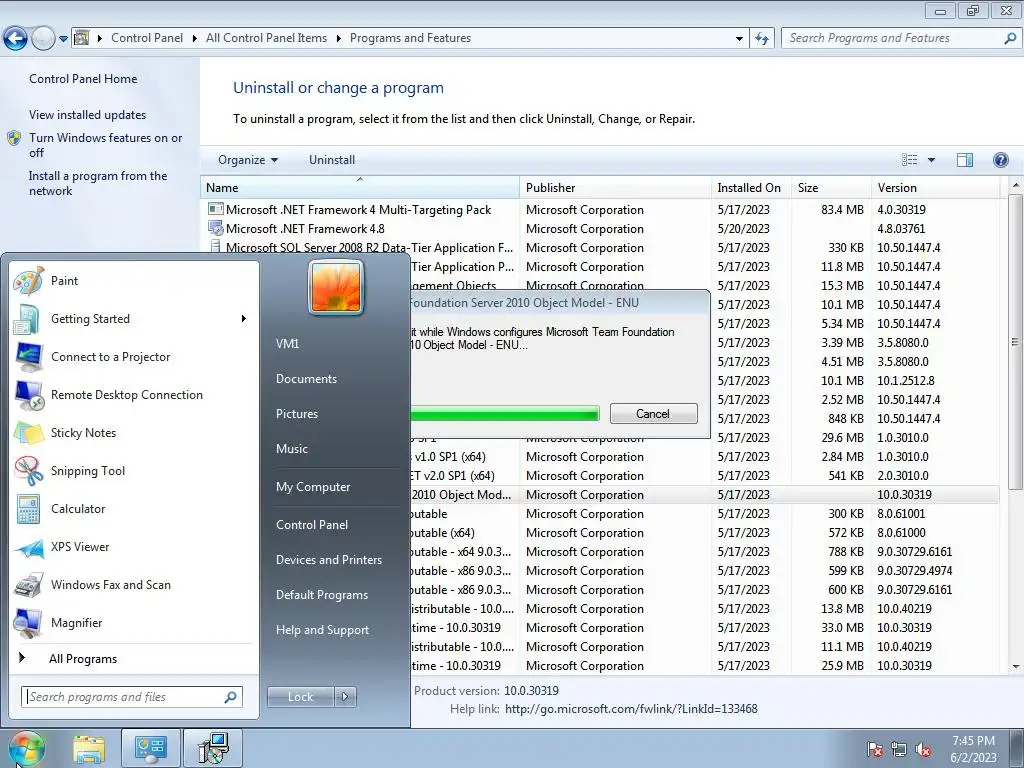Open Devices and Printers
Image resolution: width=1024 pixels, height=768 pixels.
pyautogui.click(x=328, y=560)
